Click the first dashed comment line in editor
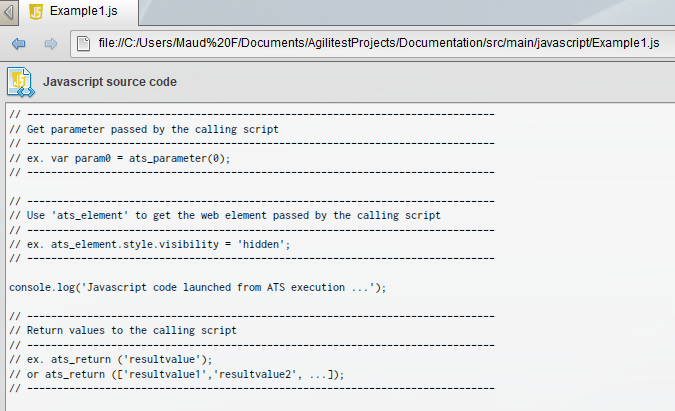Viewport: 675px width, 411px height. pos(252,114)
